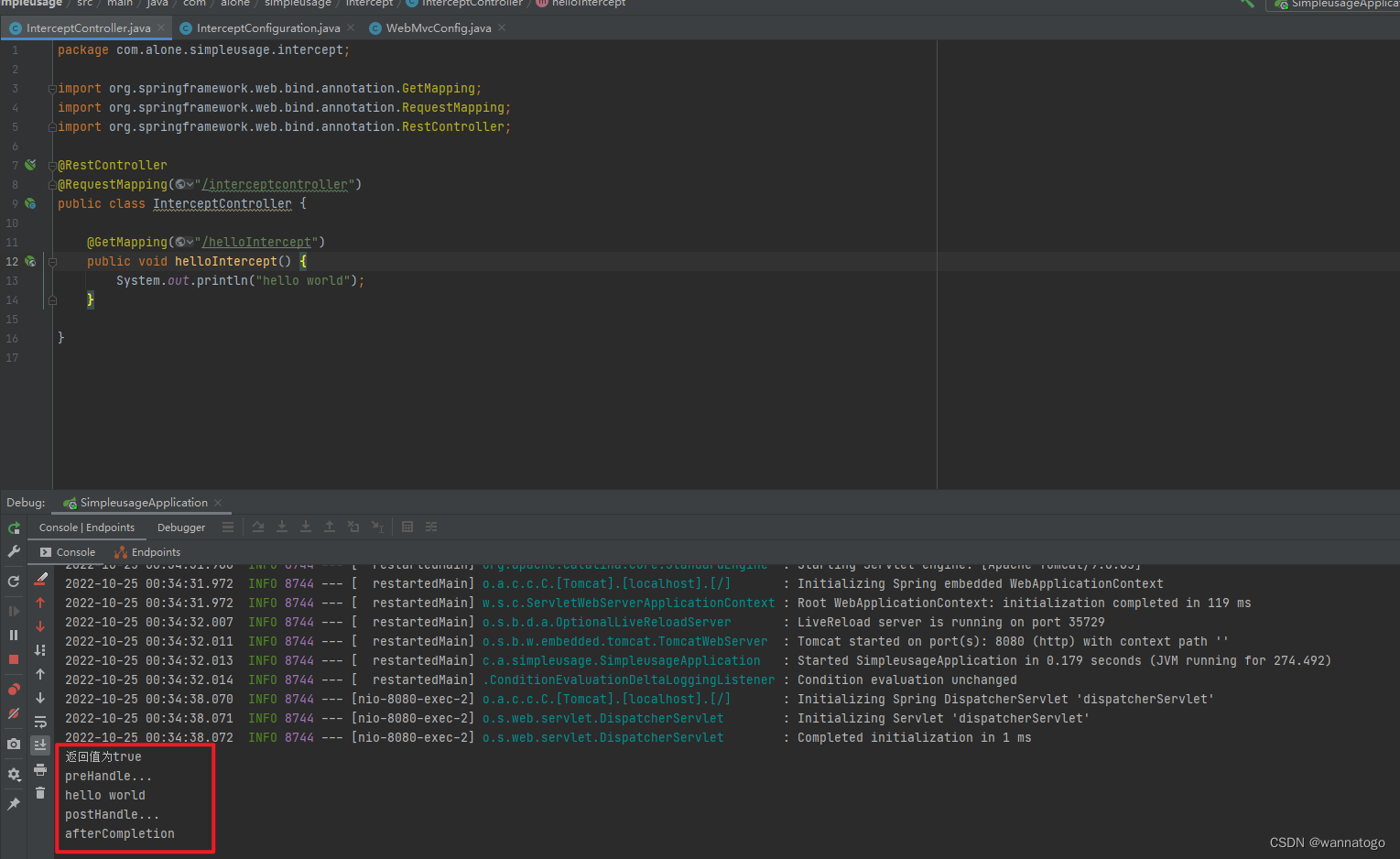Viewport: 1400px width, 859px height.
Task: Open the debug layout hamburger menu
Action: 228,527
